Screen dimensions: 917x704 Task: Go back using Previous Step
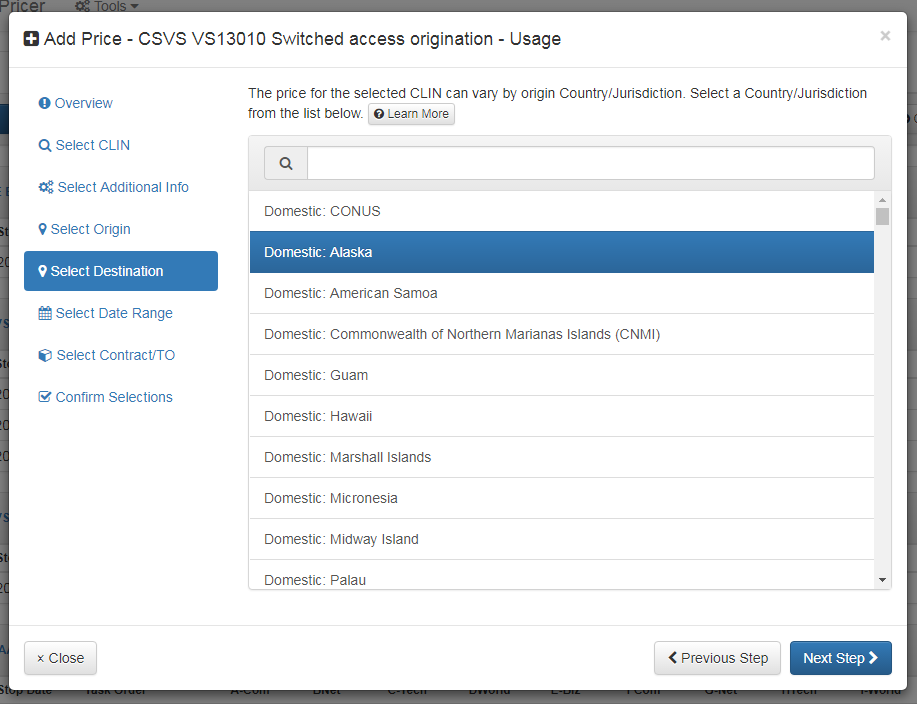717,658
